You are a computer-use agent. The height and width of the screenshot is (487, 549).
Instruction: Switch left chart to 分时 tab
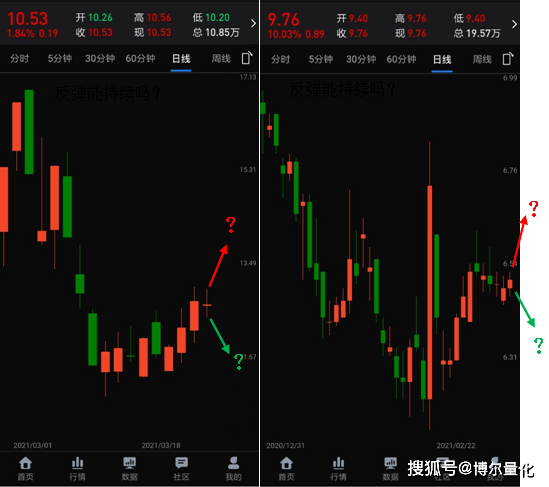point(19,58)
